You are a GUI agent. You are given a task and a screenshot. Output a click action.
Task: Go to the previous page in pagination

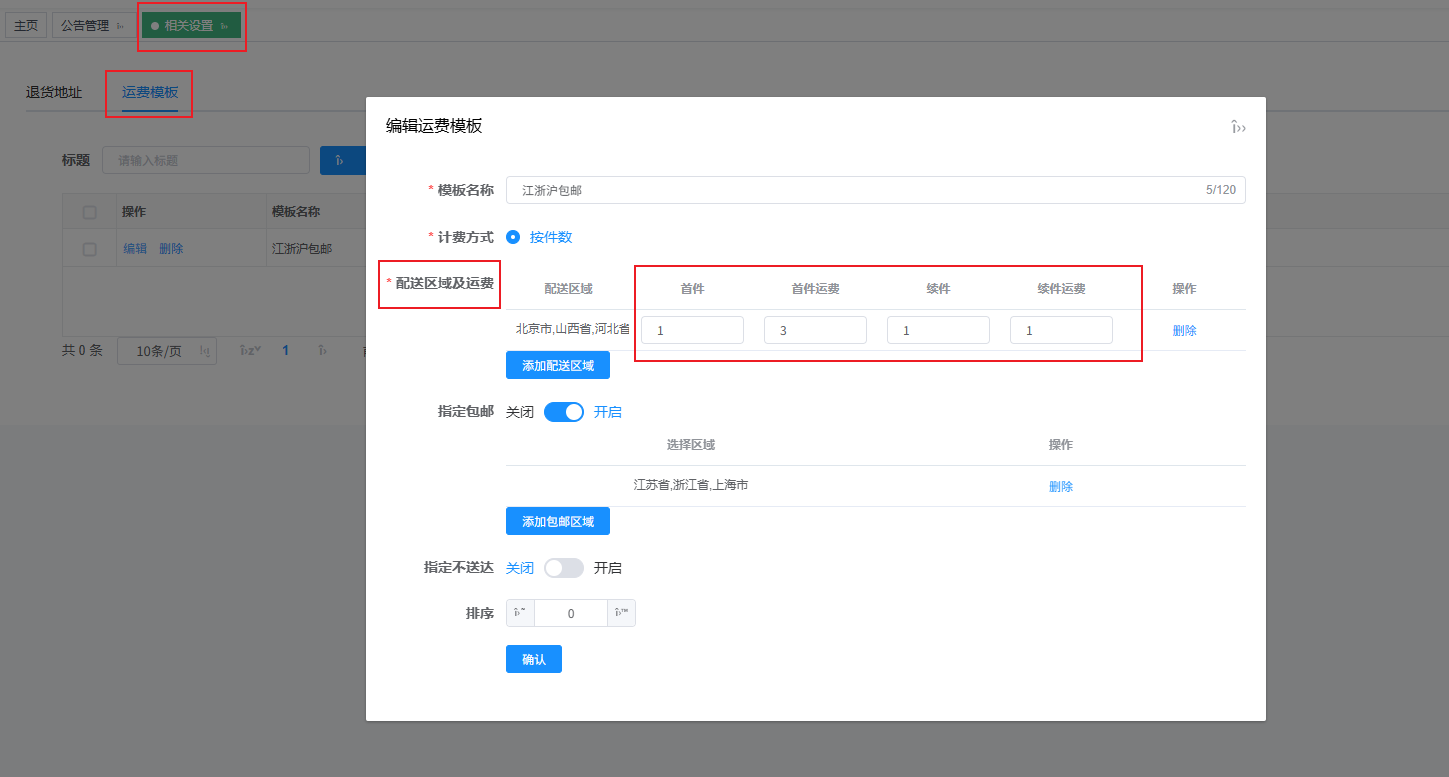[x=250, y=351]
